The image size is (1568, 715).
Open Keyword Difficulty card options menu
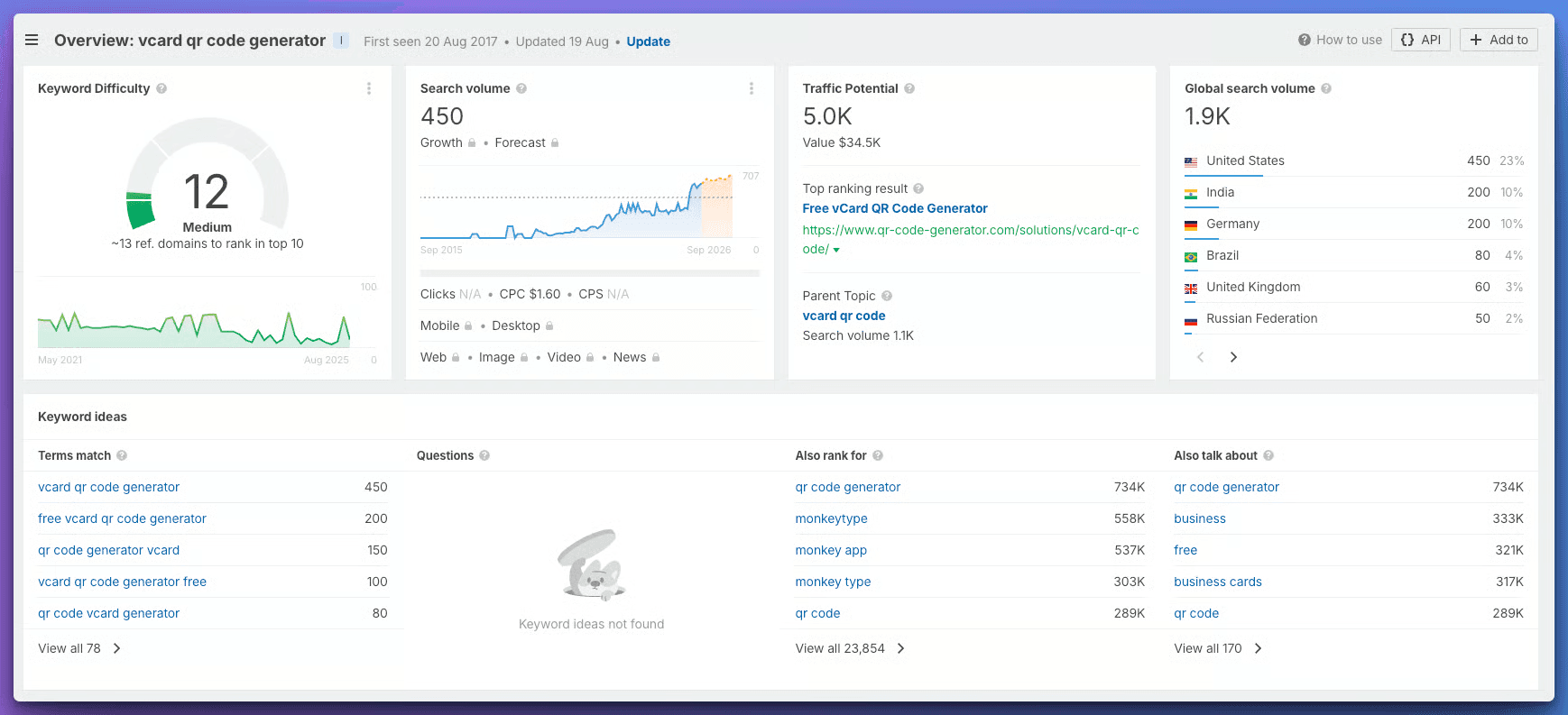[369, 88]
